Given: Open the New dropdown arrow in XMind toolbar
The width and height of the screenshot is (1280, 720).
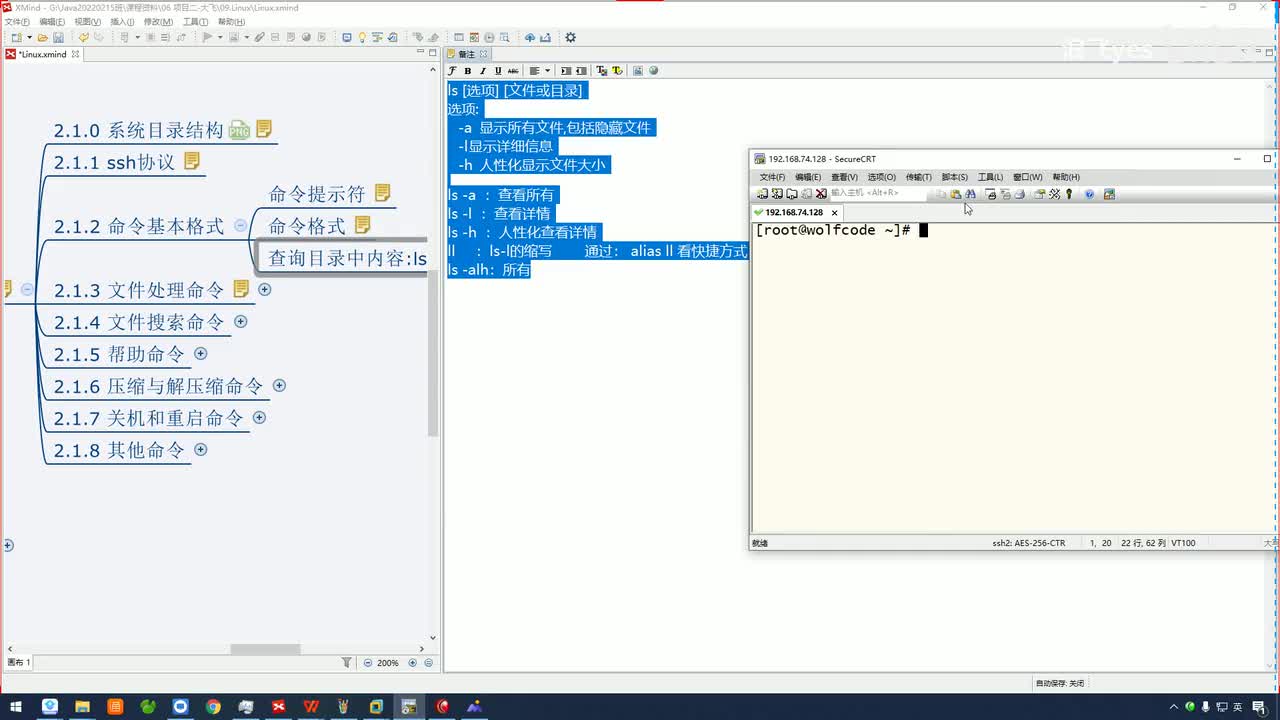Looking at the screenshot, I should click(x=29, y=38).
